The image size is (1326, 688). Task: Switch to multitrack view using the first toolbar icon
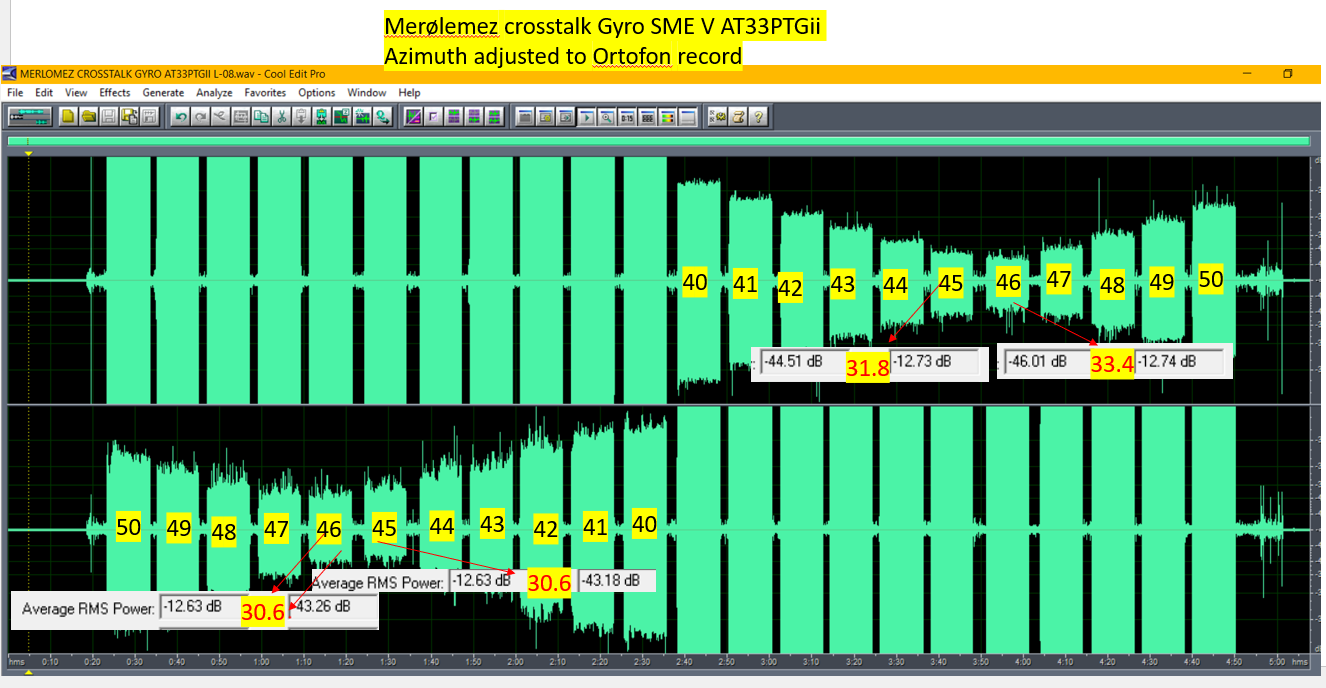coord(30,117)
